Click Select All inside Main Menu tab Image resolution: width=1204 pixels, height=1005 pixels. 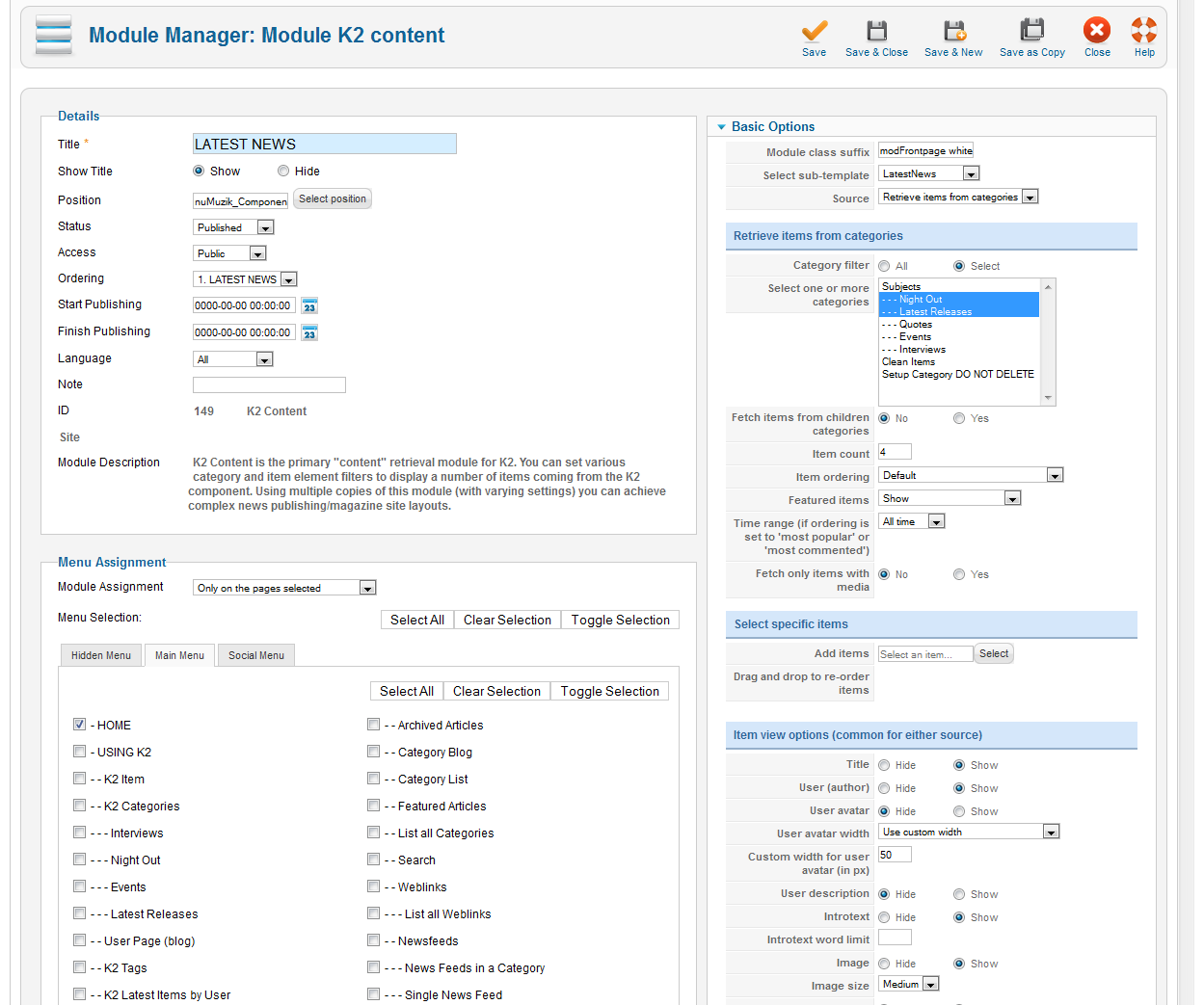click(407, 691)
